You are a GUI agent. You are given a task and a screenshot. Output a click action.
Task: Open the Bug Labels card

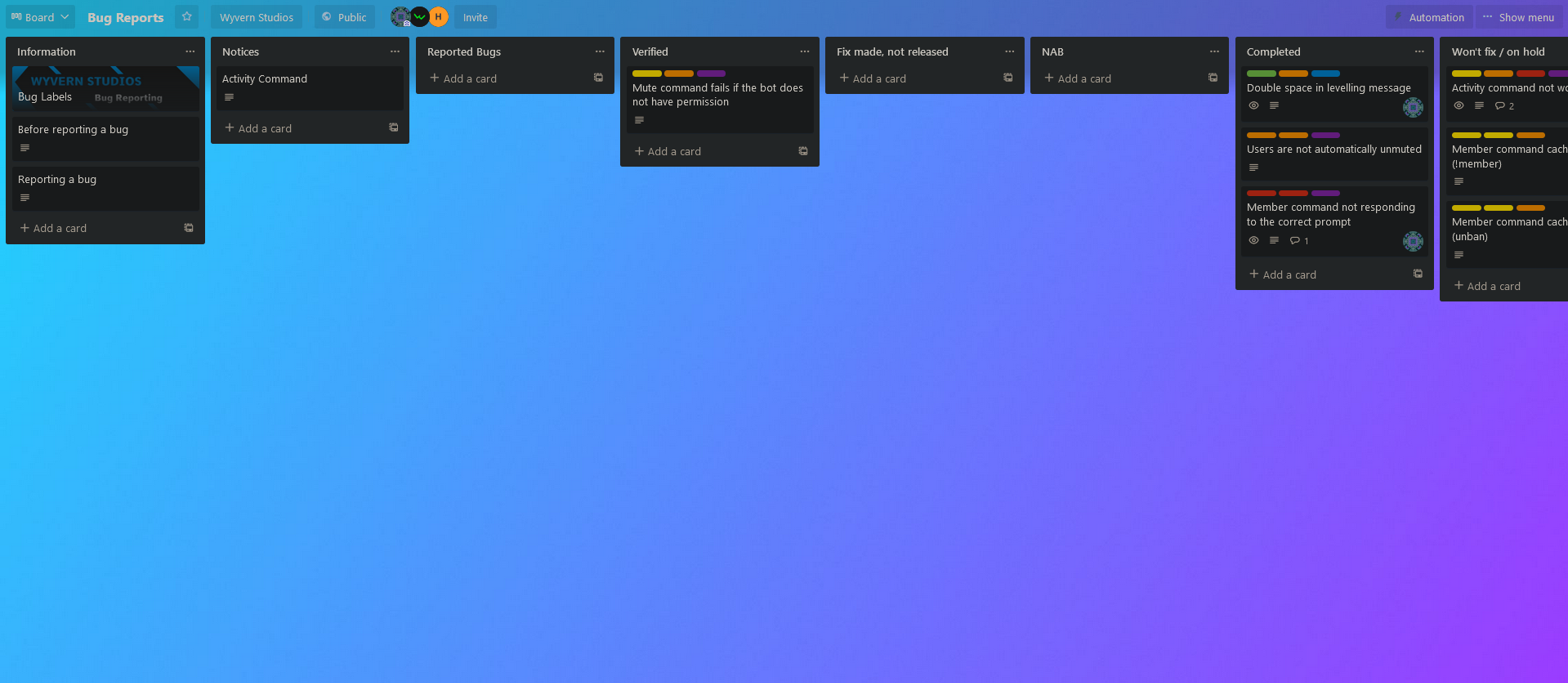pos(105,88)
